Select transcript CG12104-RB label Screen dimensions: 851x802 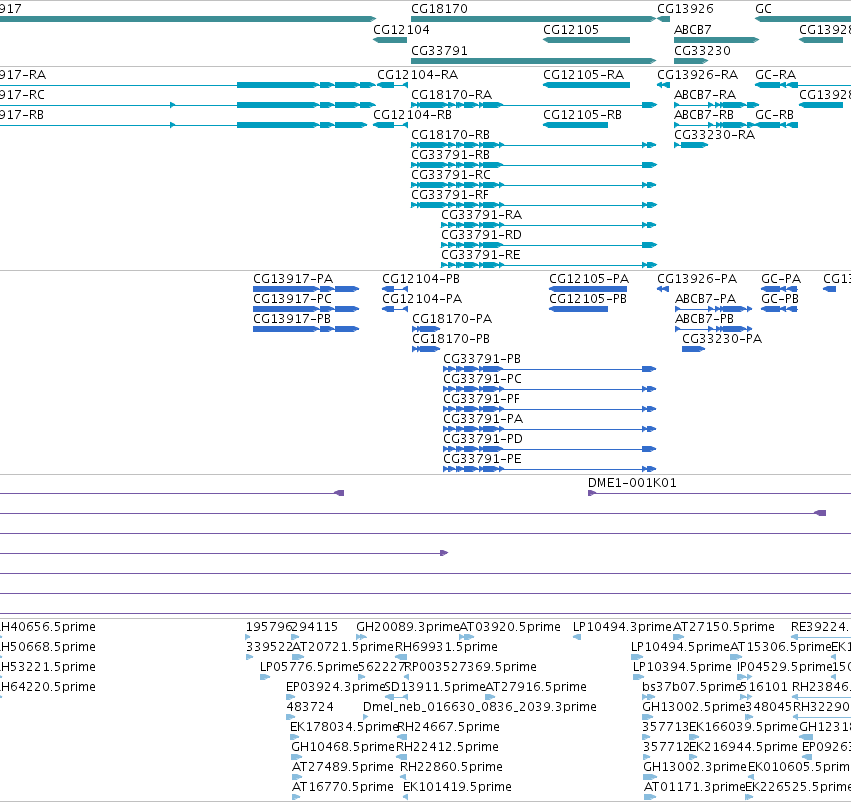pyautogui.click(x=412, y=114)
